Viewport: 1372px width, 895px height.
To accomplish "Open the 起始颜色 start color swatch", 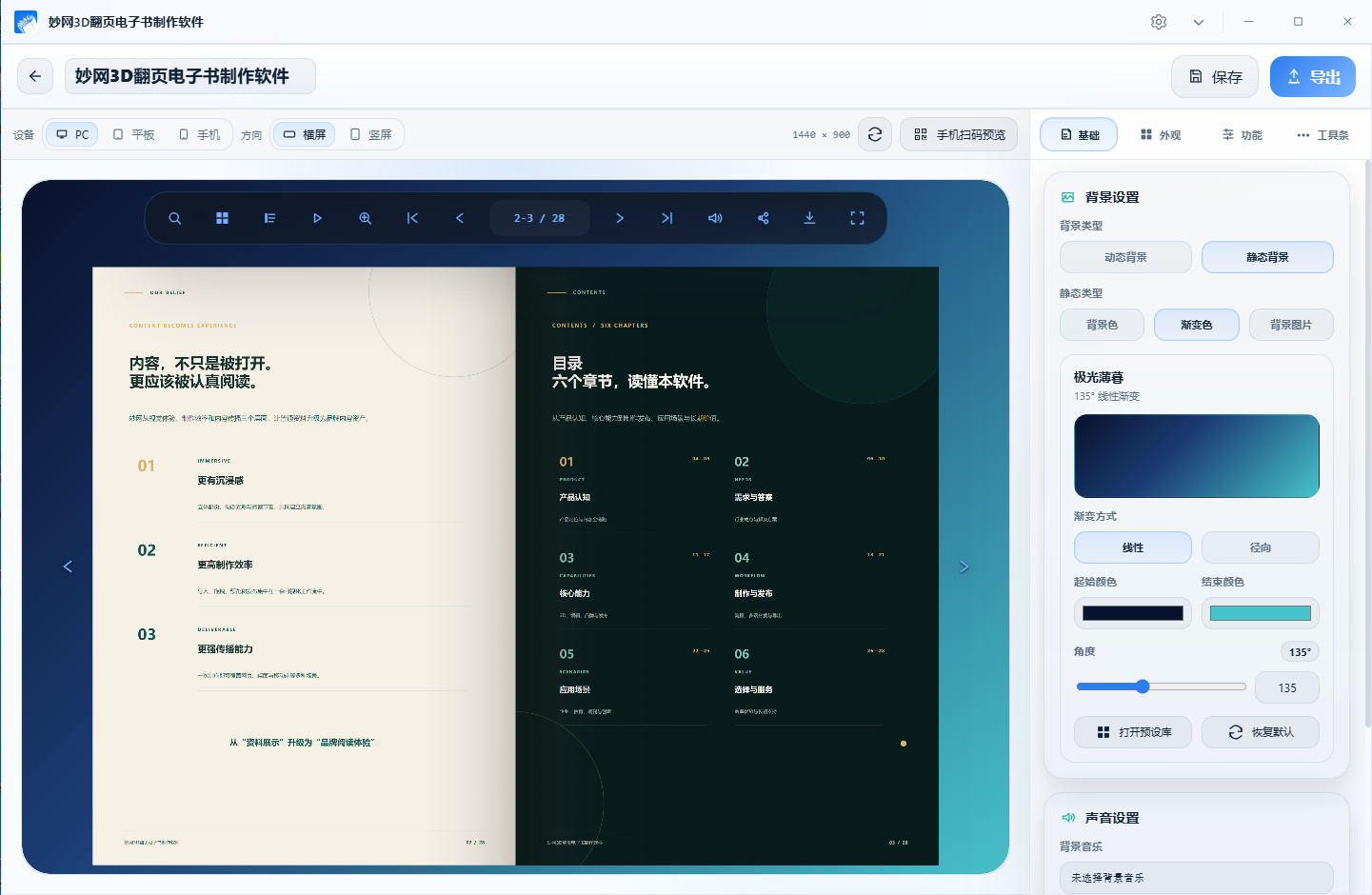I will 1133,613.
